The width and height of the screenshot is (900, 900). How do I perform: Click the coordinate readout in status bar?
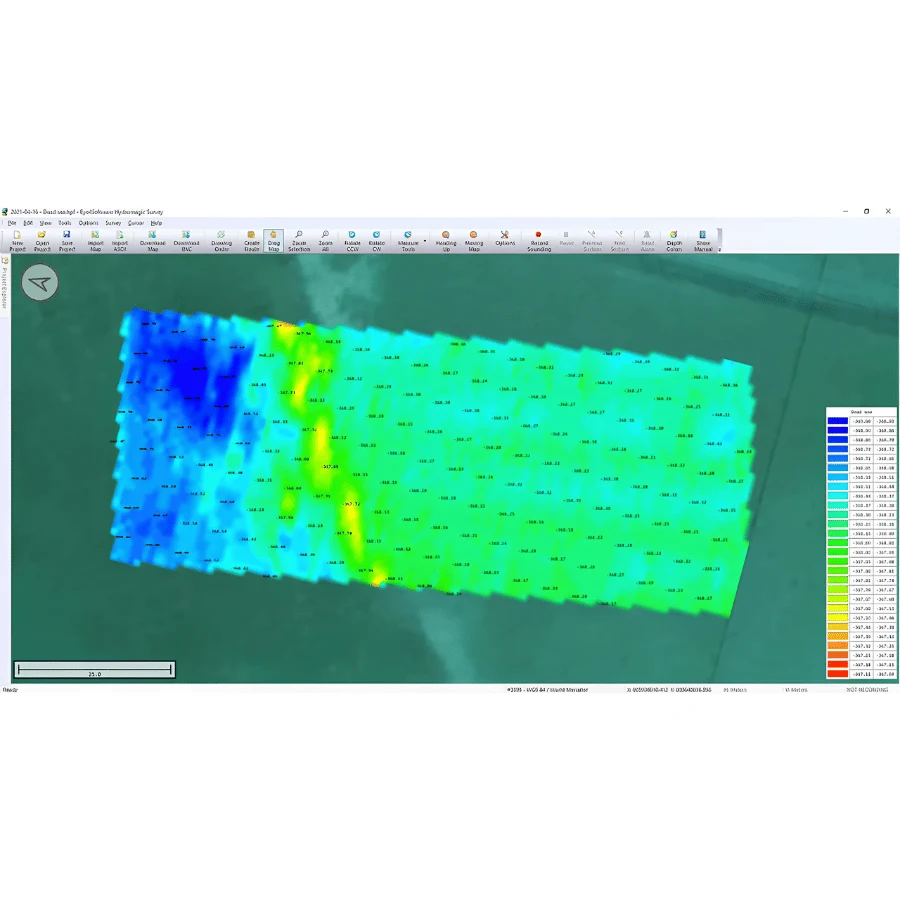pyautogui.click(x=669, y=690)
